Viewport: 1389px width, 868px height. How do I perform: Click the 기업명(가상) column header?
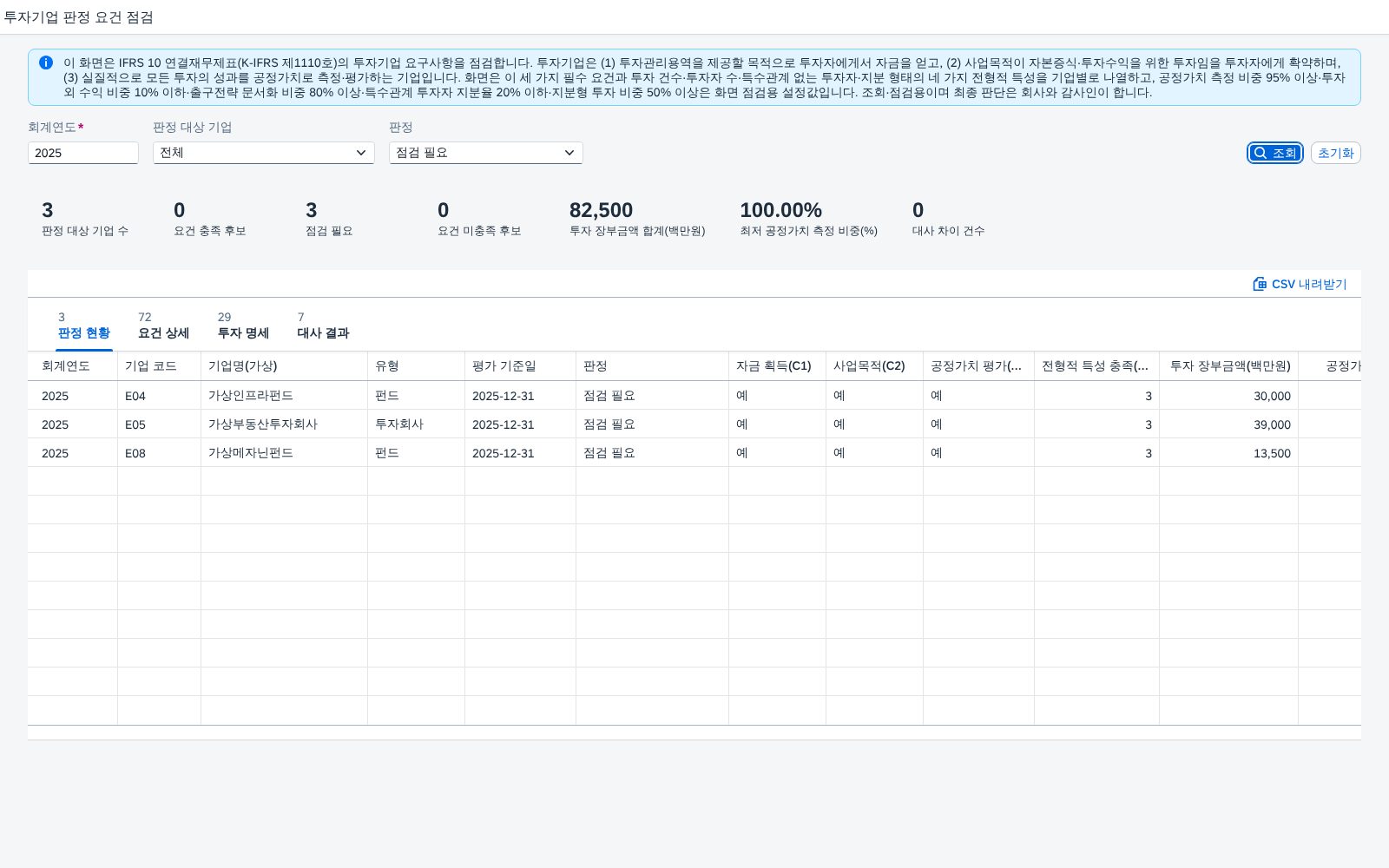[285, 366]
